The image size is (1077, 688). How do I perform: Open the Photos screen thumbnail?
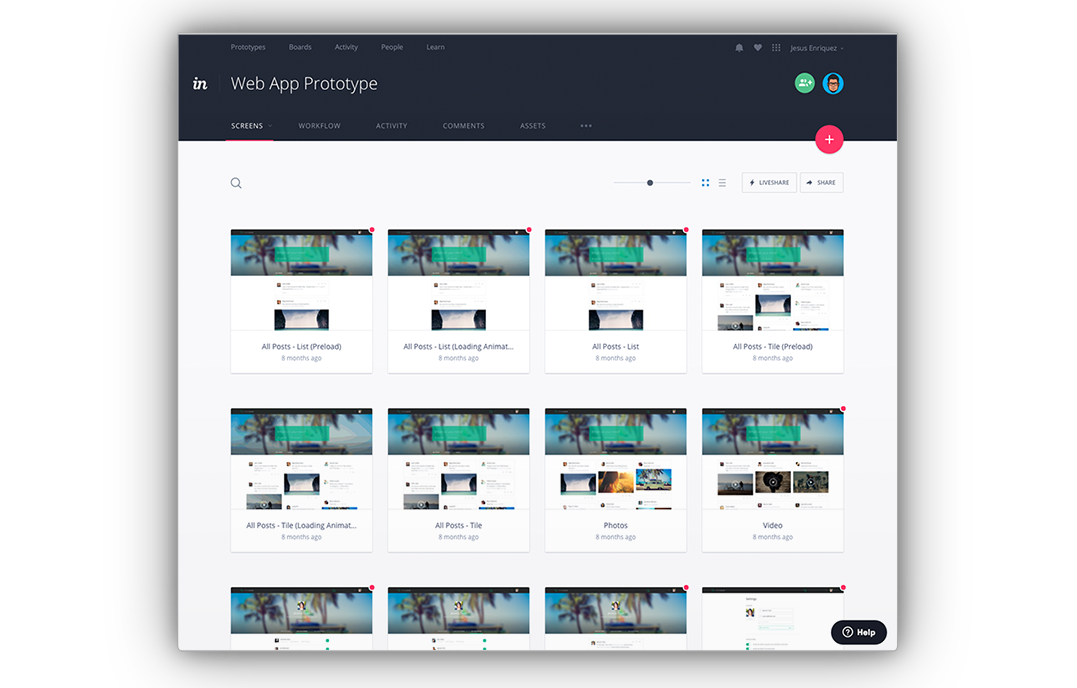615,467
